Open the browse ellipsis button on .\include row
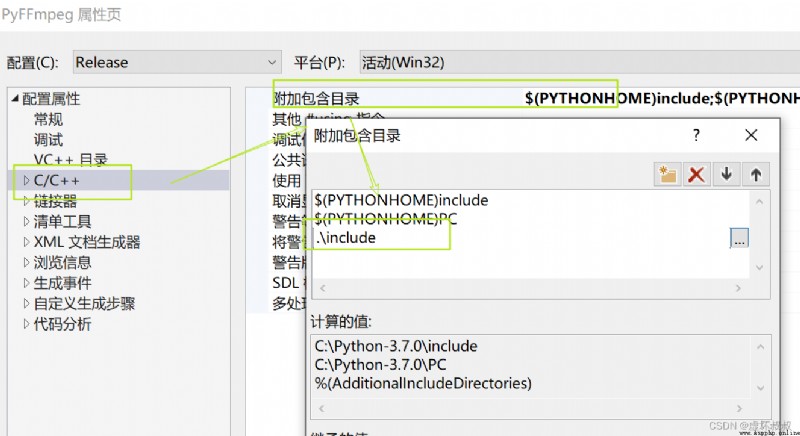The width and height of the screenshot is (800, 436). pyautogui.click(x=739, y=238)
